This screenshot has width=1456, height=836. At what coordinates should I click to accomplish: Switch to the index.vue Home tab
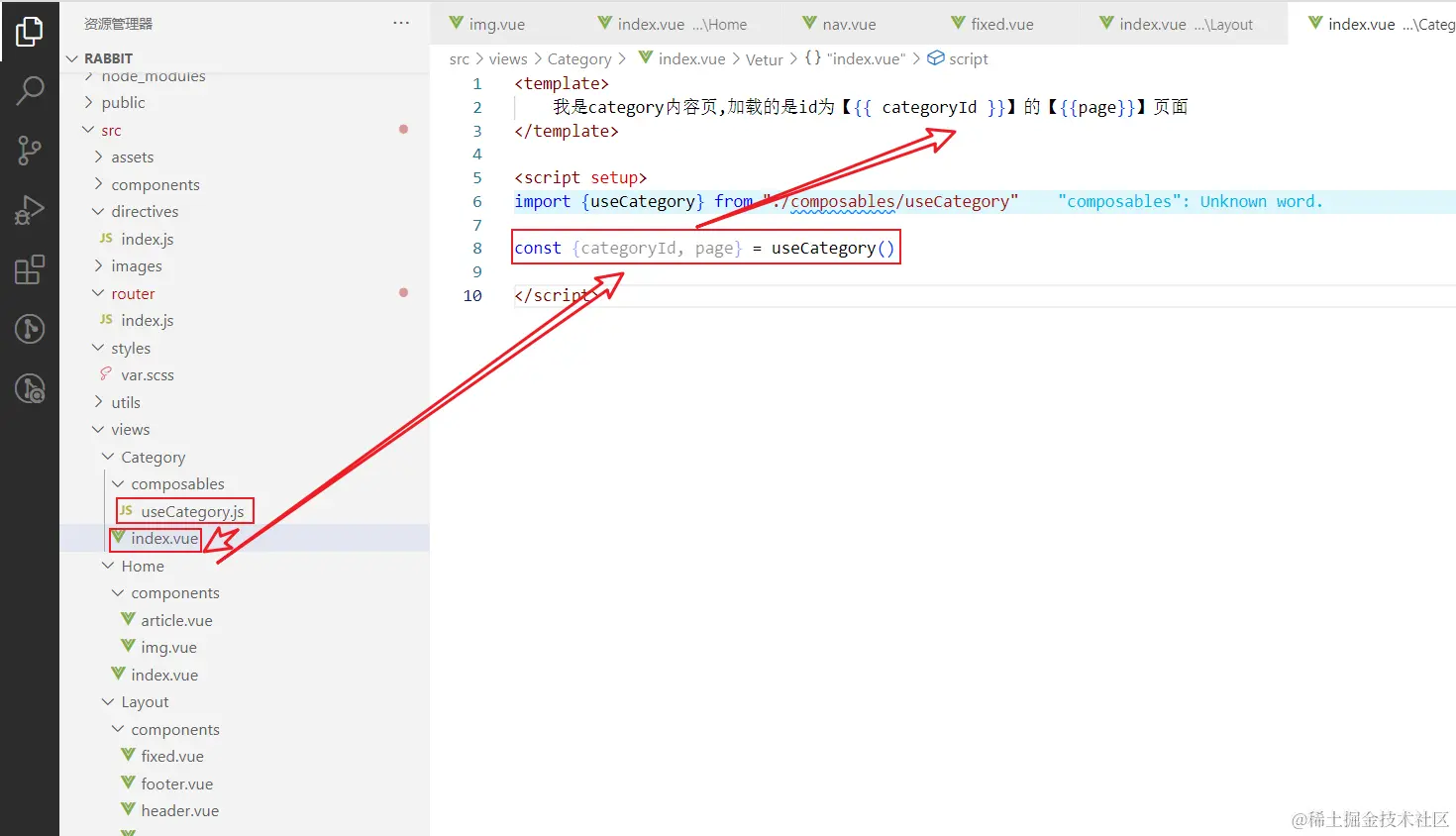pos(682,24)
